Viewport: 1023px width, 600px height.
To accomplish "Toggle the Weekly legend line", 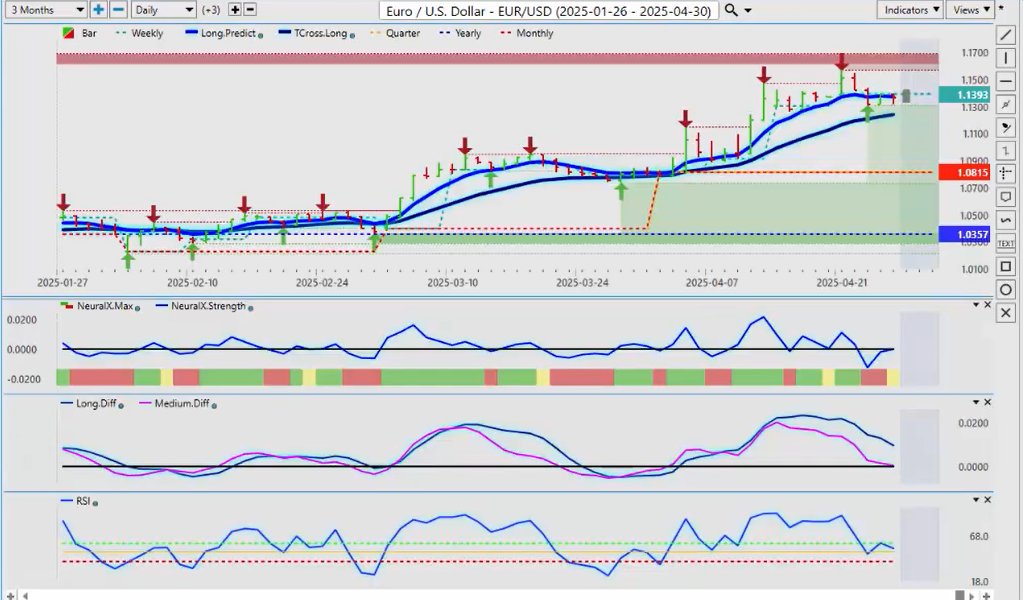I will [140, 33].
